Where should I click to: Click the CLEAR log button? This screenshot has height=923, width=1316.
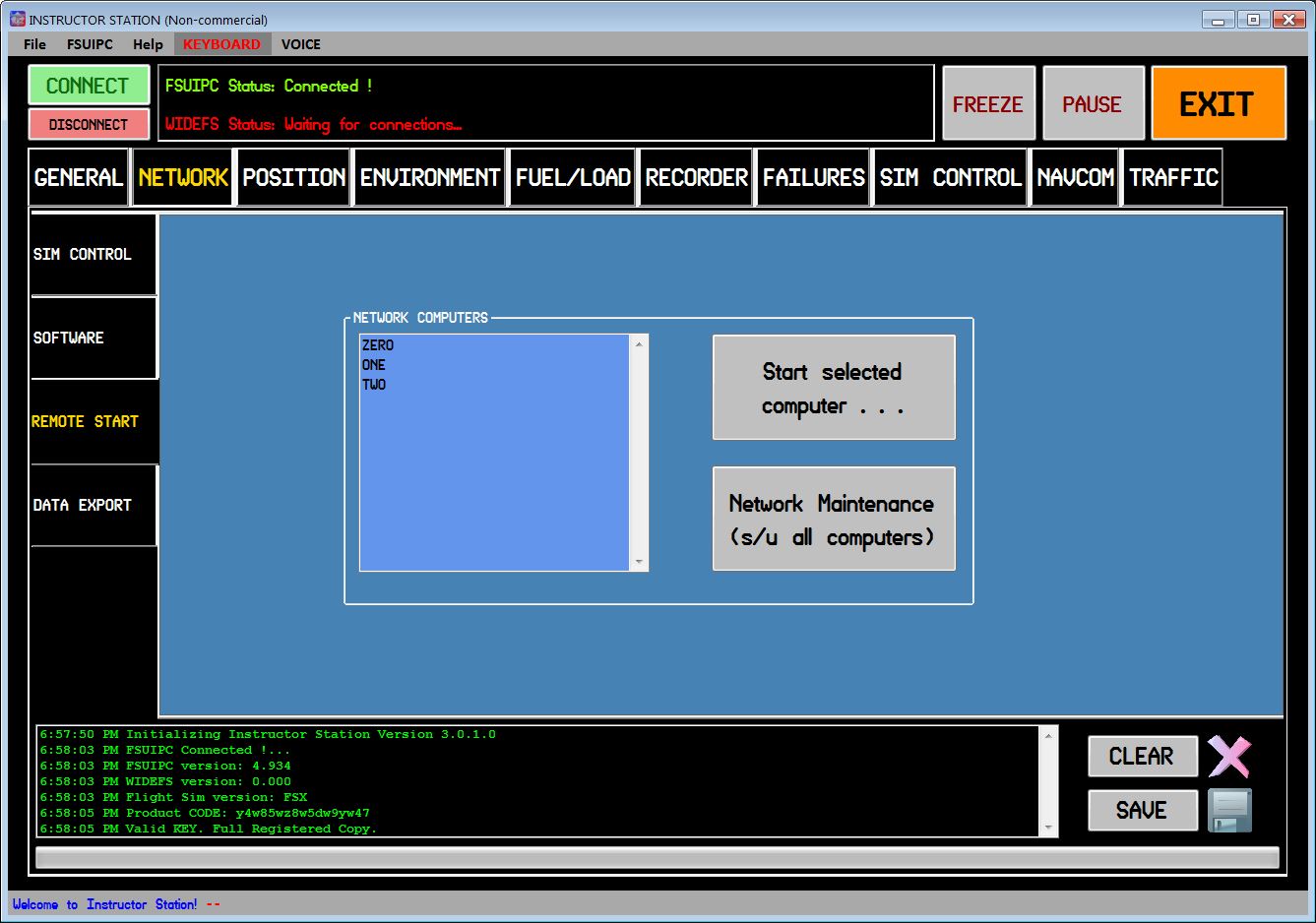pos(1143,757)
